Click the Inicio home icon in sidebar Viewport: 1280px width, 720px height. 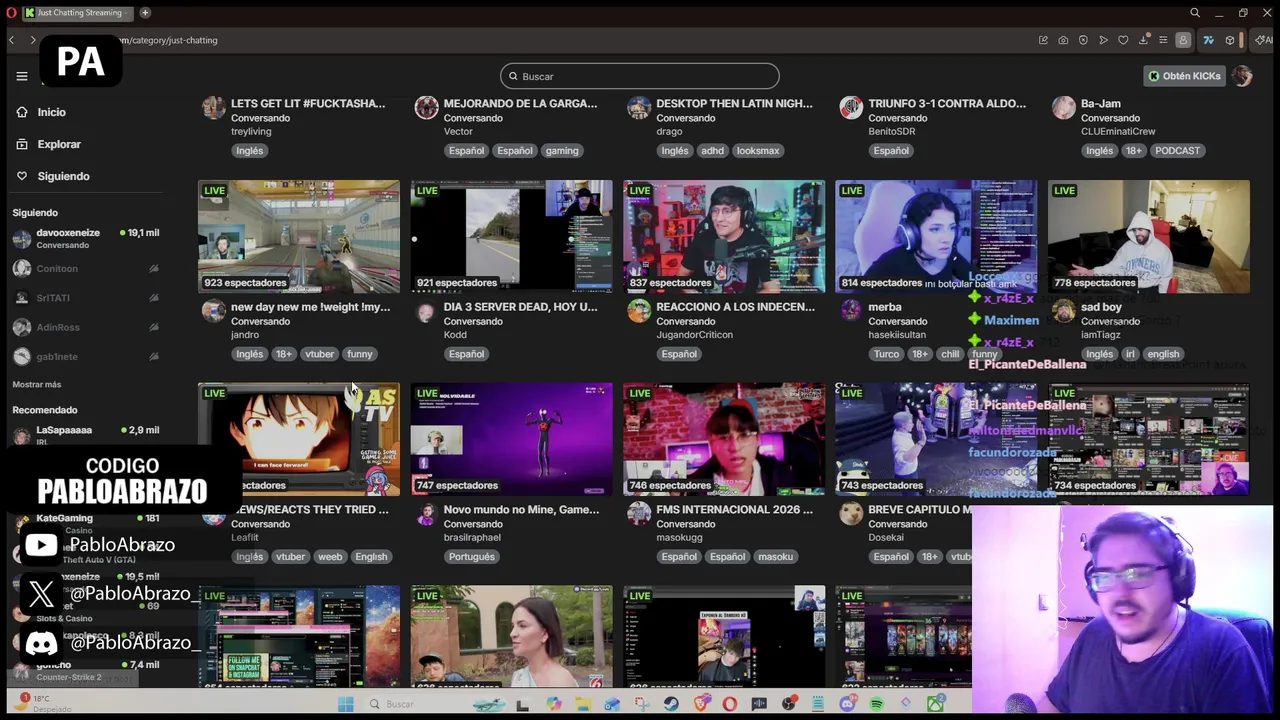pos(22,112)
